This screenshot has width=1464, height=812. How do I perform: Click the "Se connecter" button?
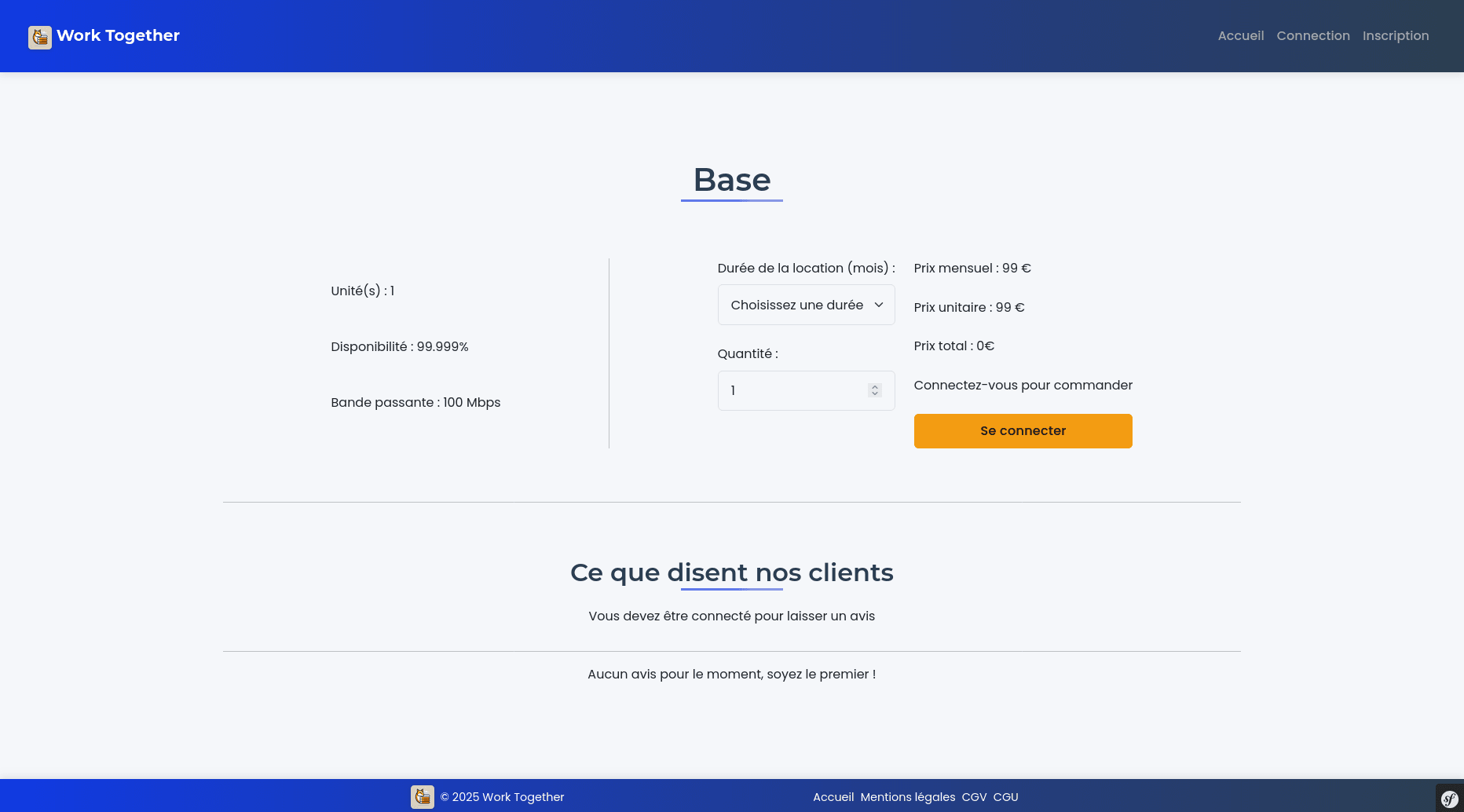pyautogui.click(x=1023, y=431)
